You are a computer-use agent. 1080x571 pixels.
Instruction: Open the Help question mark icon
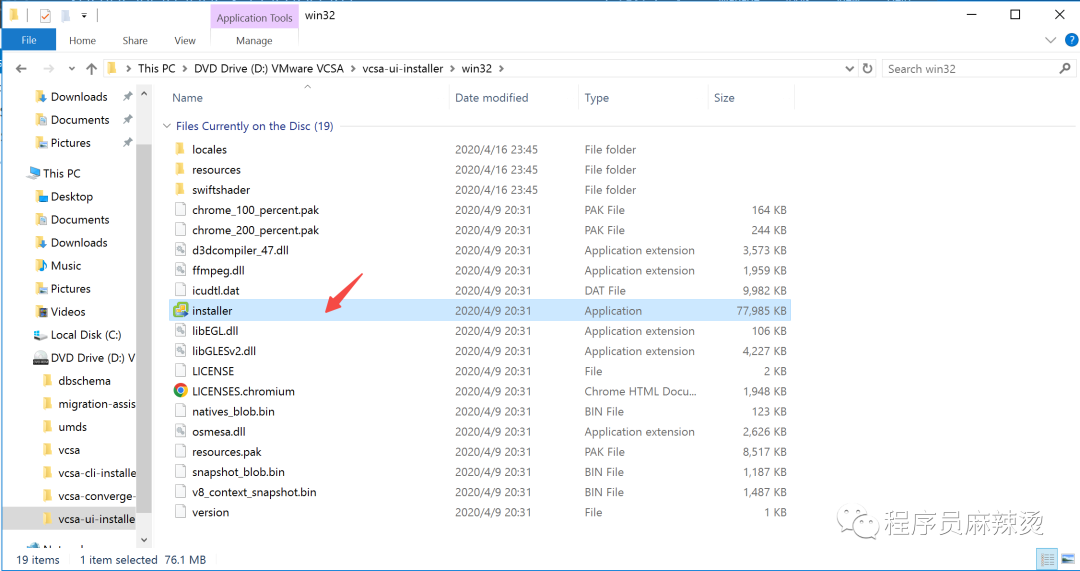[1071, 41]
